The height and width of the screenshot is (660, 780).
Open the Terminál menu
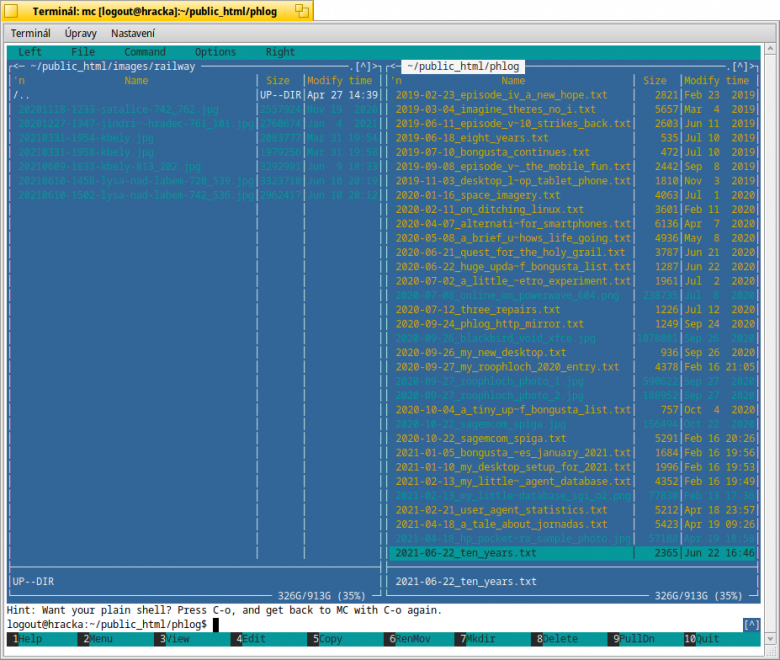click(x=30, y=33)
